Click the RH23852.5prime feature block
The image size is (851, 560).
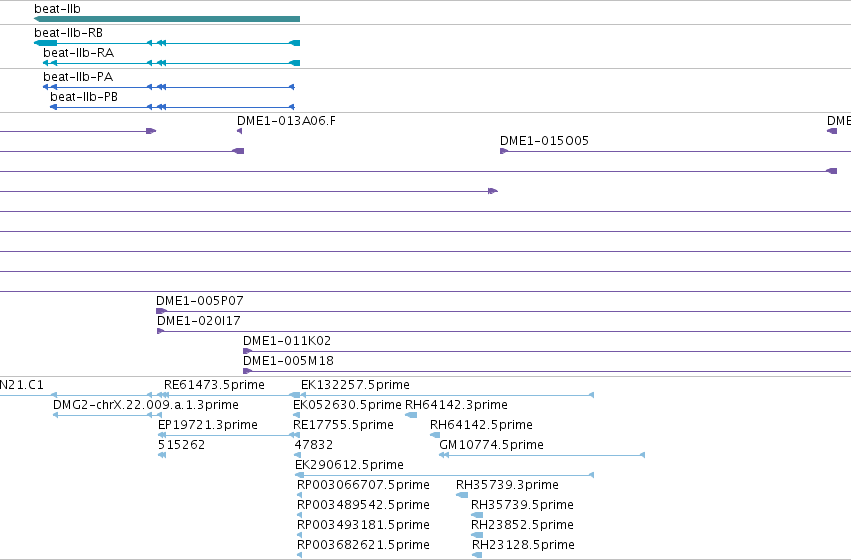click(477, 535)
